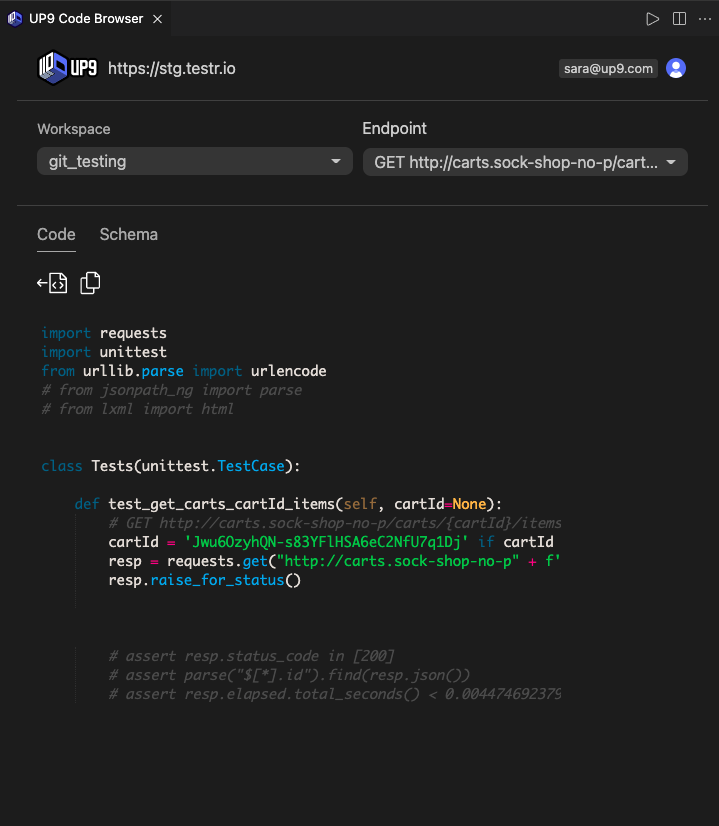This screenshot has width=719, height=826.
Task: Open the user avatar profile icon
Action: pos(676,68)
